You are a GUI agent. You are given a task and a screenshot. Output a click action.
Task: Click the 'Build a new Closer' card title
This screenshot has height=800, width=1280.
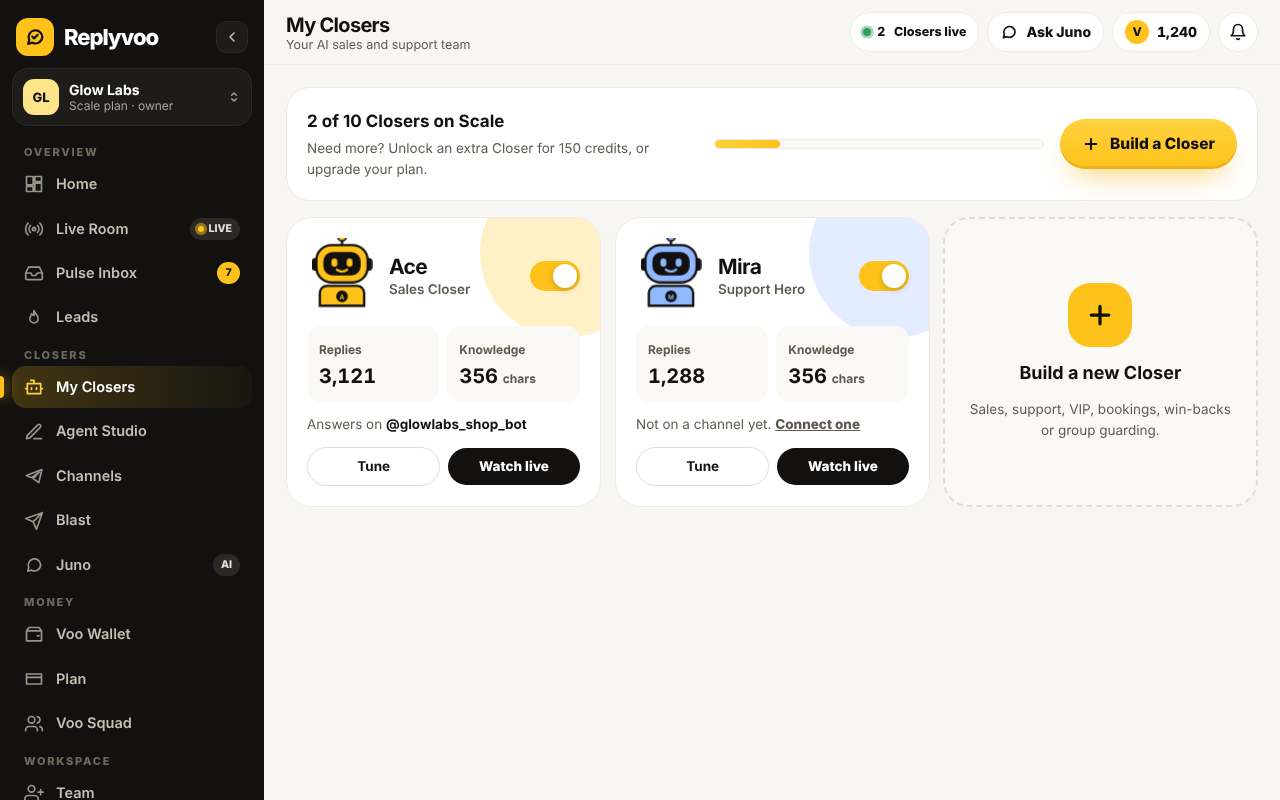(1100, 373)
